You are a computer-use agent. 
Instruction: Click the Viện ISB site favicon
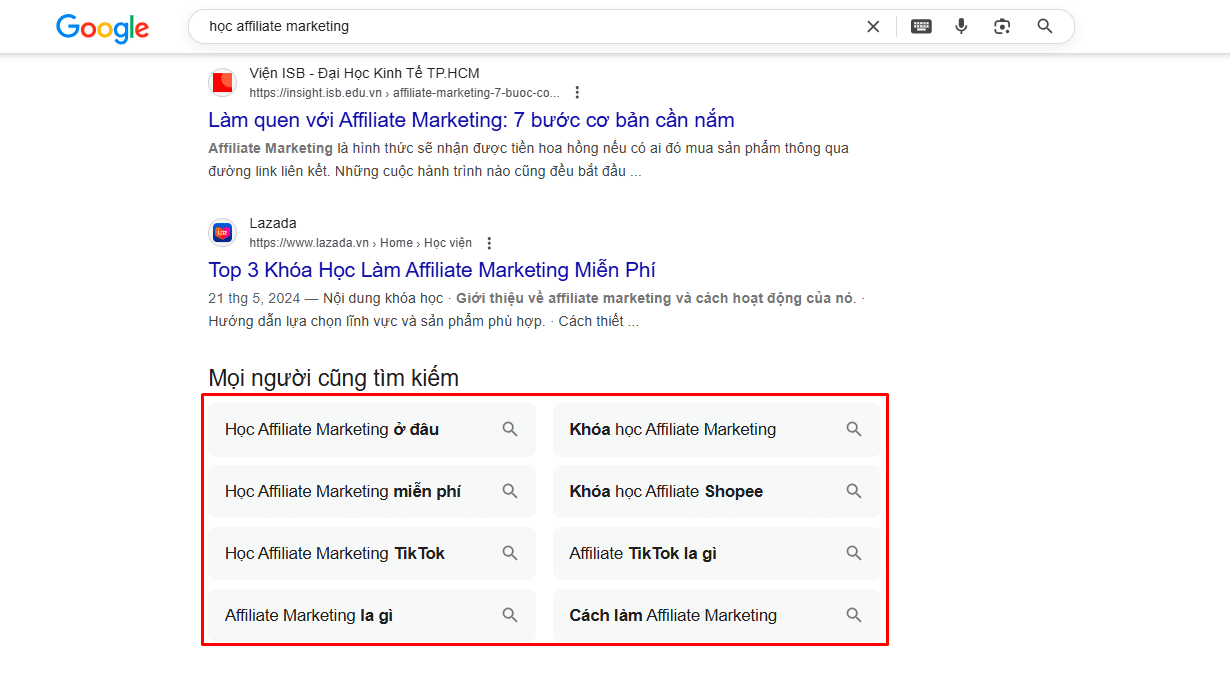(x=222, y=83)
